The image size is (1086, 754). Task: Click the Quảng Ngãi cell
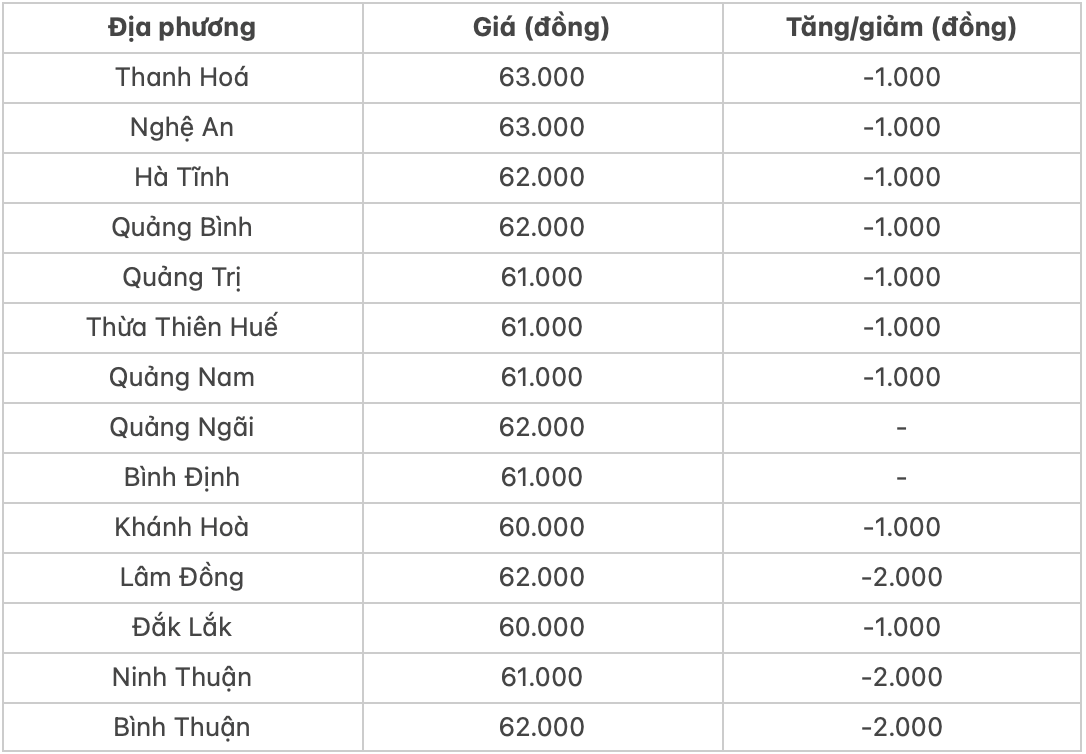pos(181,427)
